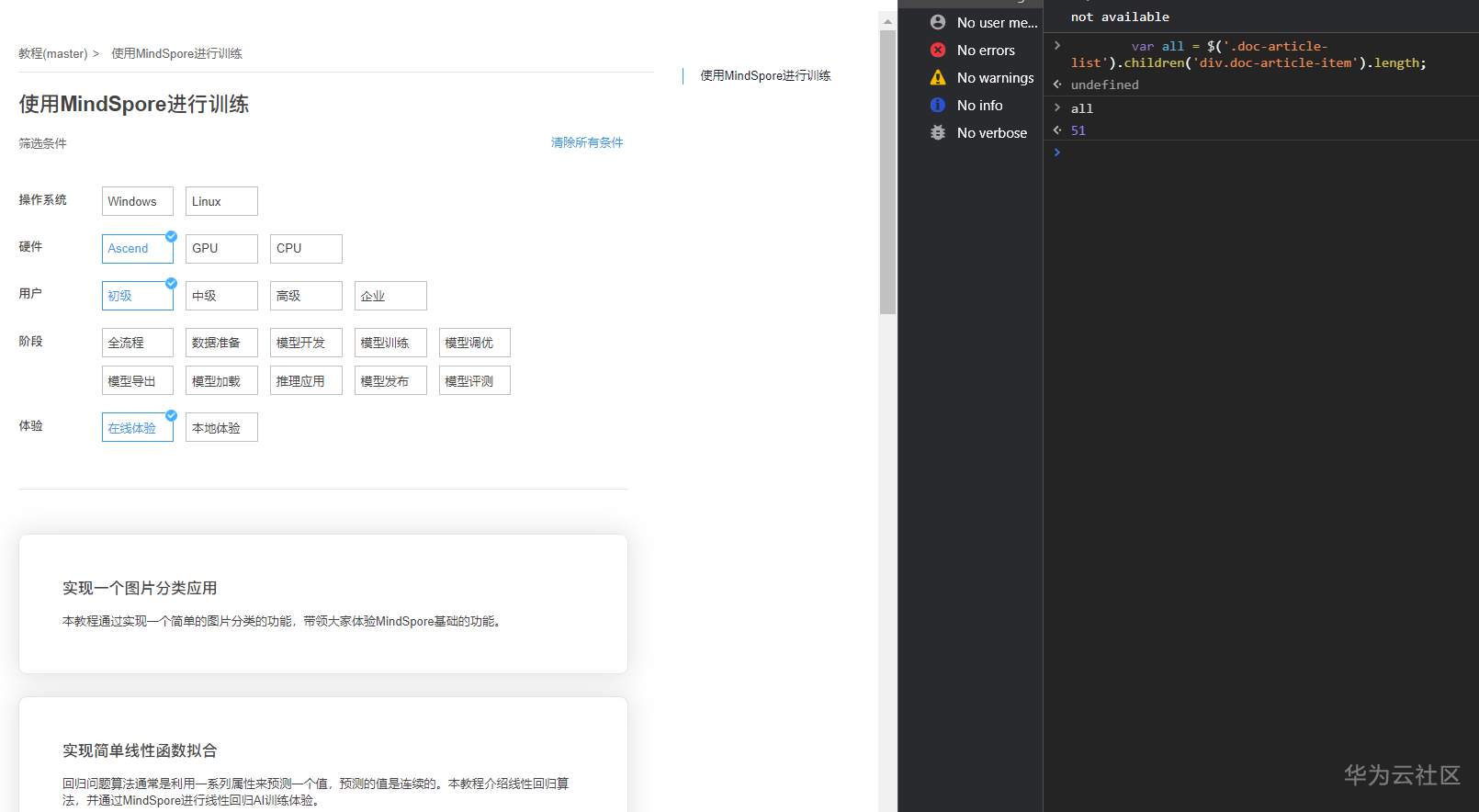Viewport: 1479px width, 812px height.
Task: Toggle the 高级 user level filter
Action: tap(306, 296)
